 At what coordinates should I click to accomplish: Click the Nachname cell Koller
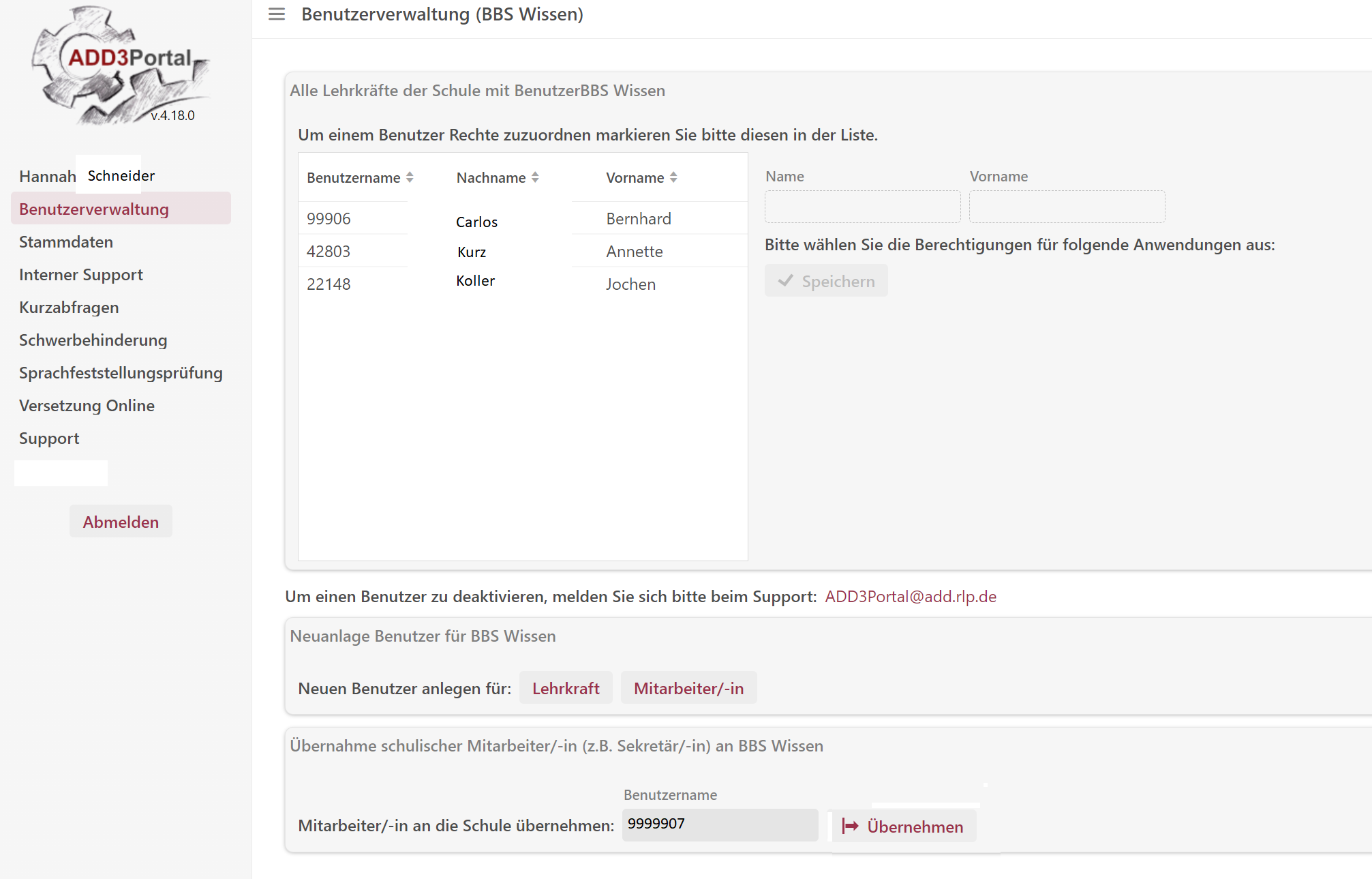point(475,280)
